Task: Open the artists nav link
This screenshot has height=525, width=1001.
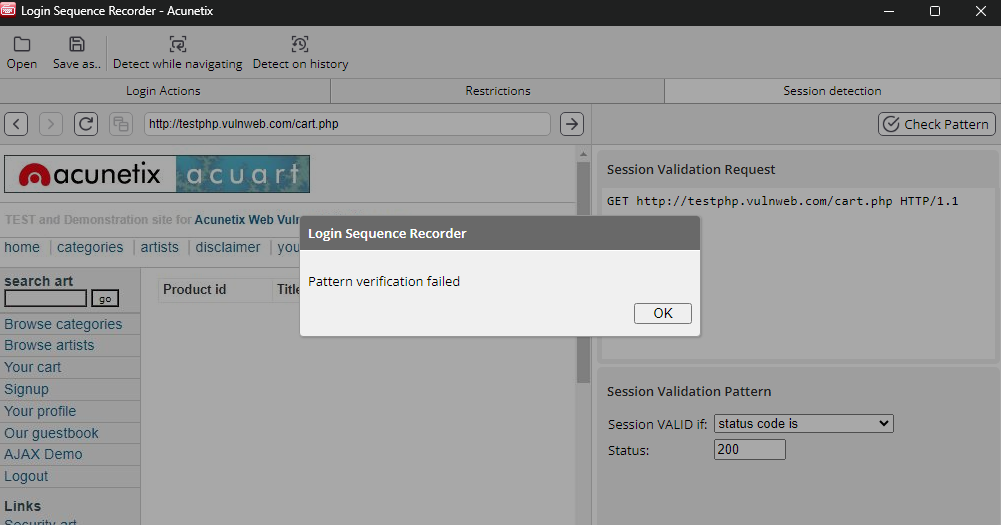Action: point(160,247)
